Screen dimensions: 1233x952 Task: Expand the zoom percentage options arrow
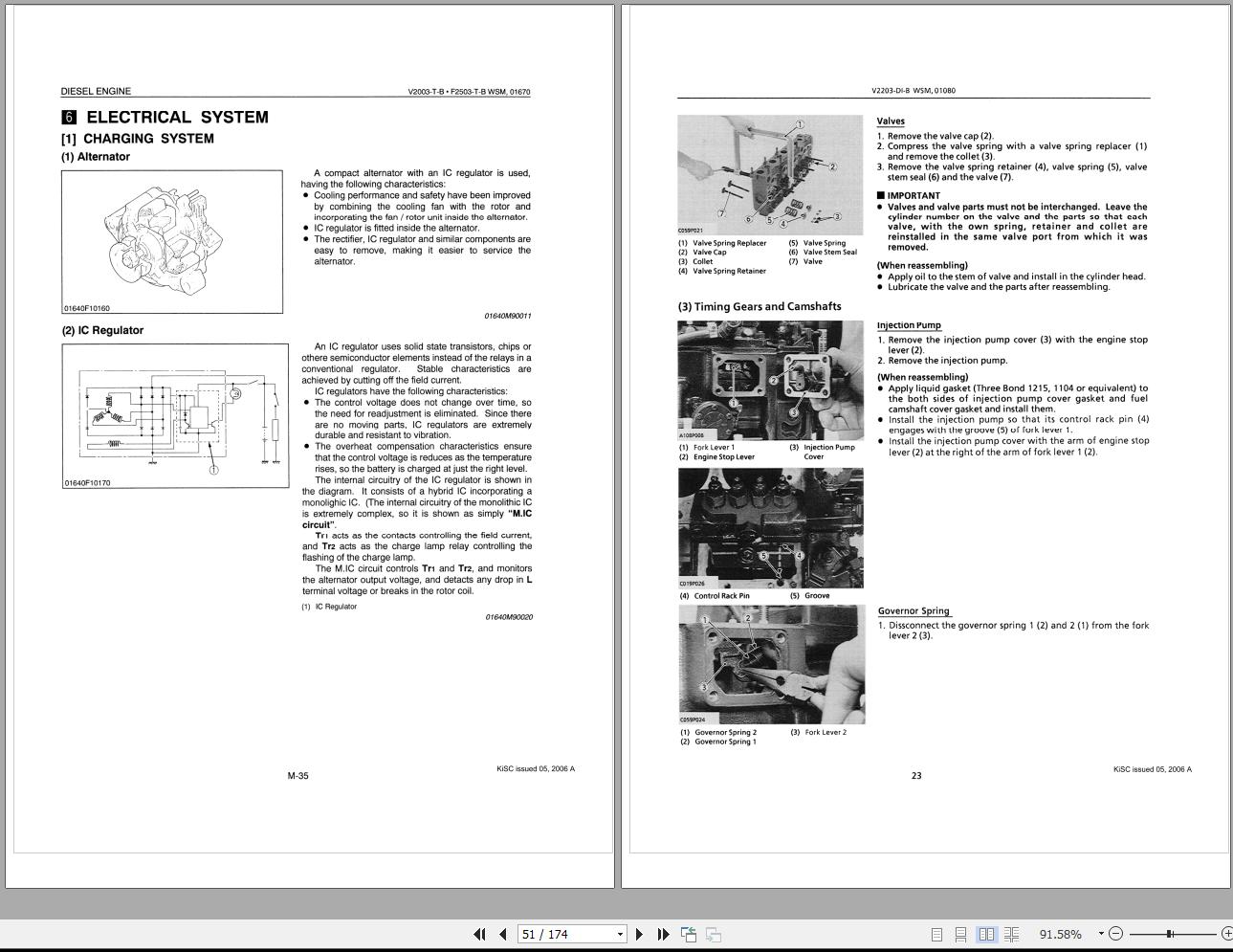tap(1099, 934)
